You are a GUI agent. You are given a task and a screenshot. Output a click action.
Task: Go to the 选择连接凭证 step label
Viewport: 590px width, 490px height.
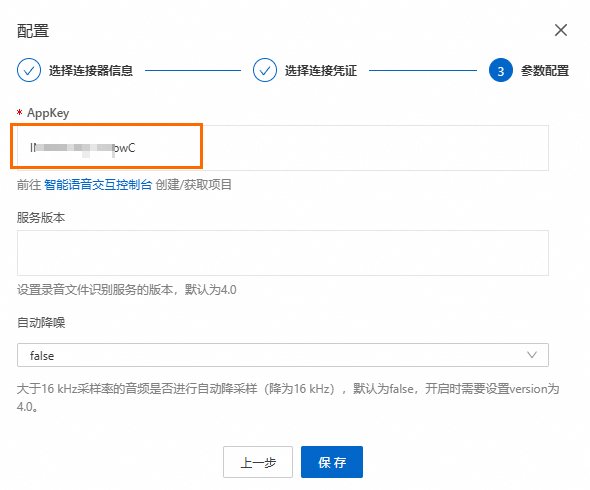tap(321, 70)
